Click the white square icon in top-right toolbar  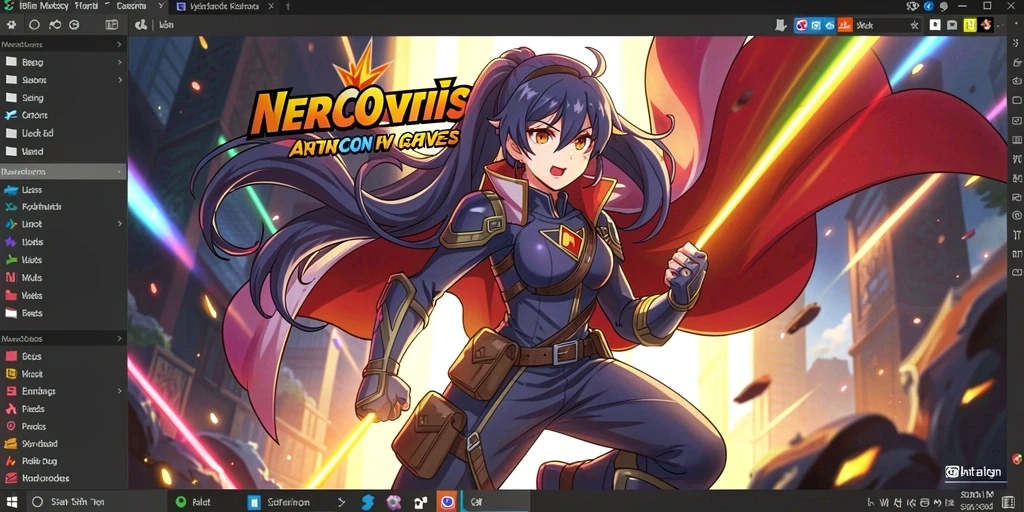click(x=935, y=25)
